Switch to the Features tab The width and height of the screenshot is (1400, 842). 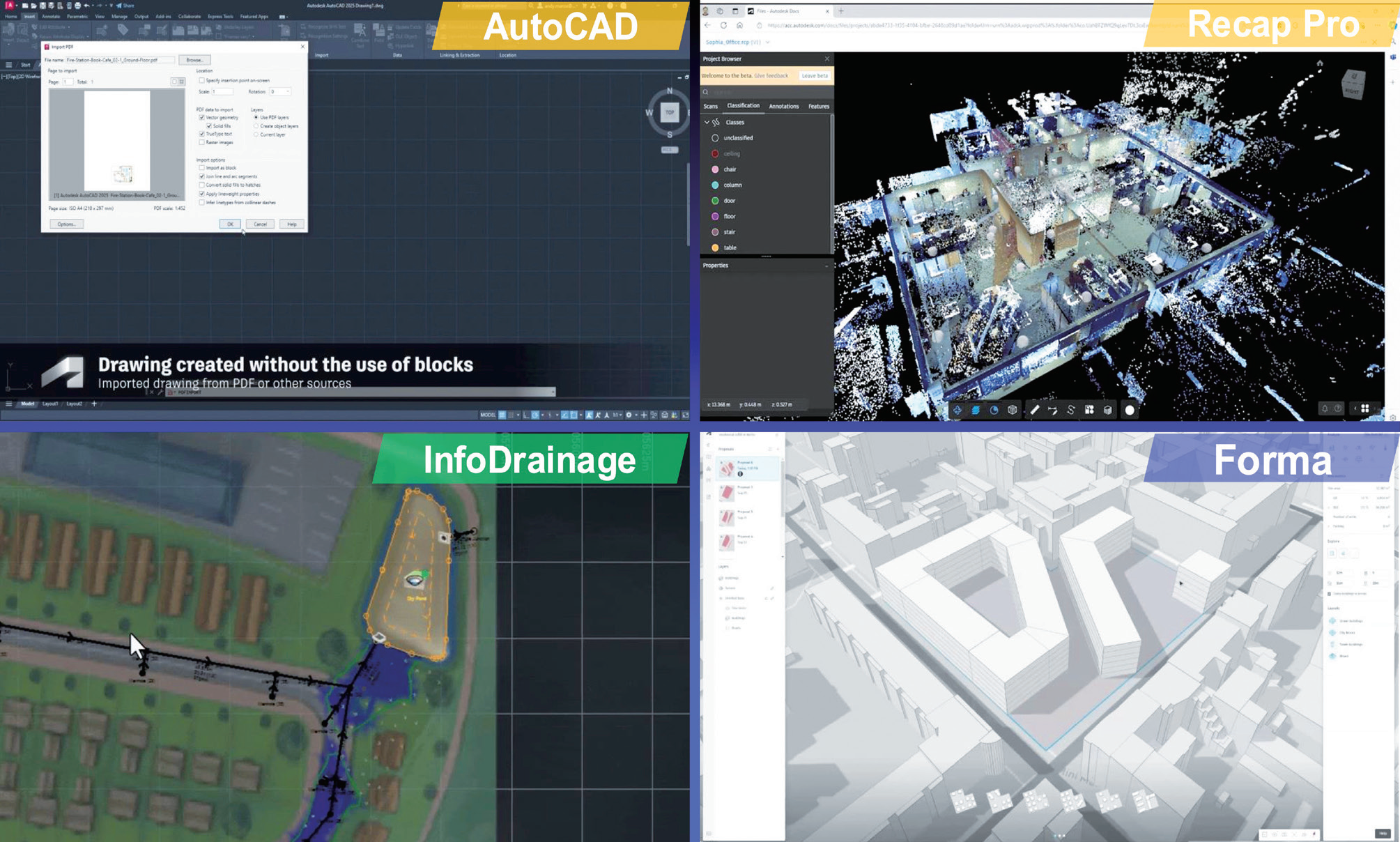(819, 106)
